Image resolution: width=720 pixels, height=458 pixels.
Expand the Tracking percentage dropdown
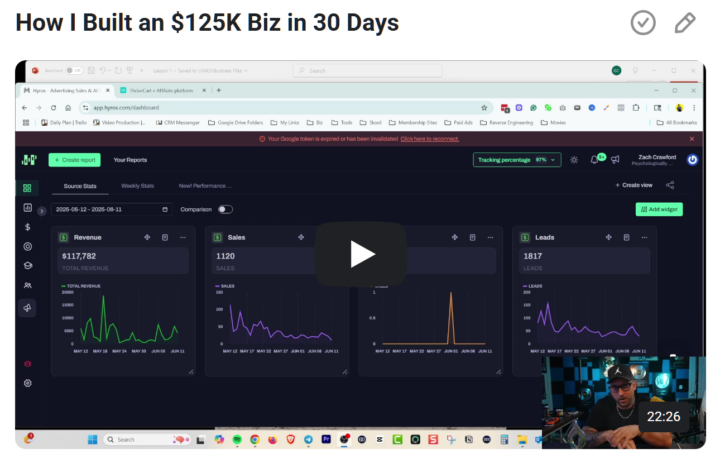[x=517, y=160]
